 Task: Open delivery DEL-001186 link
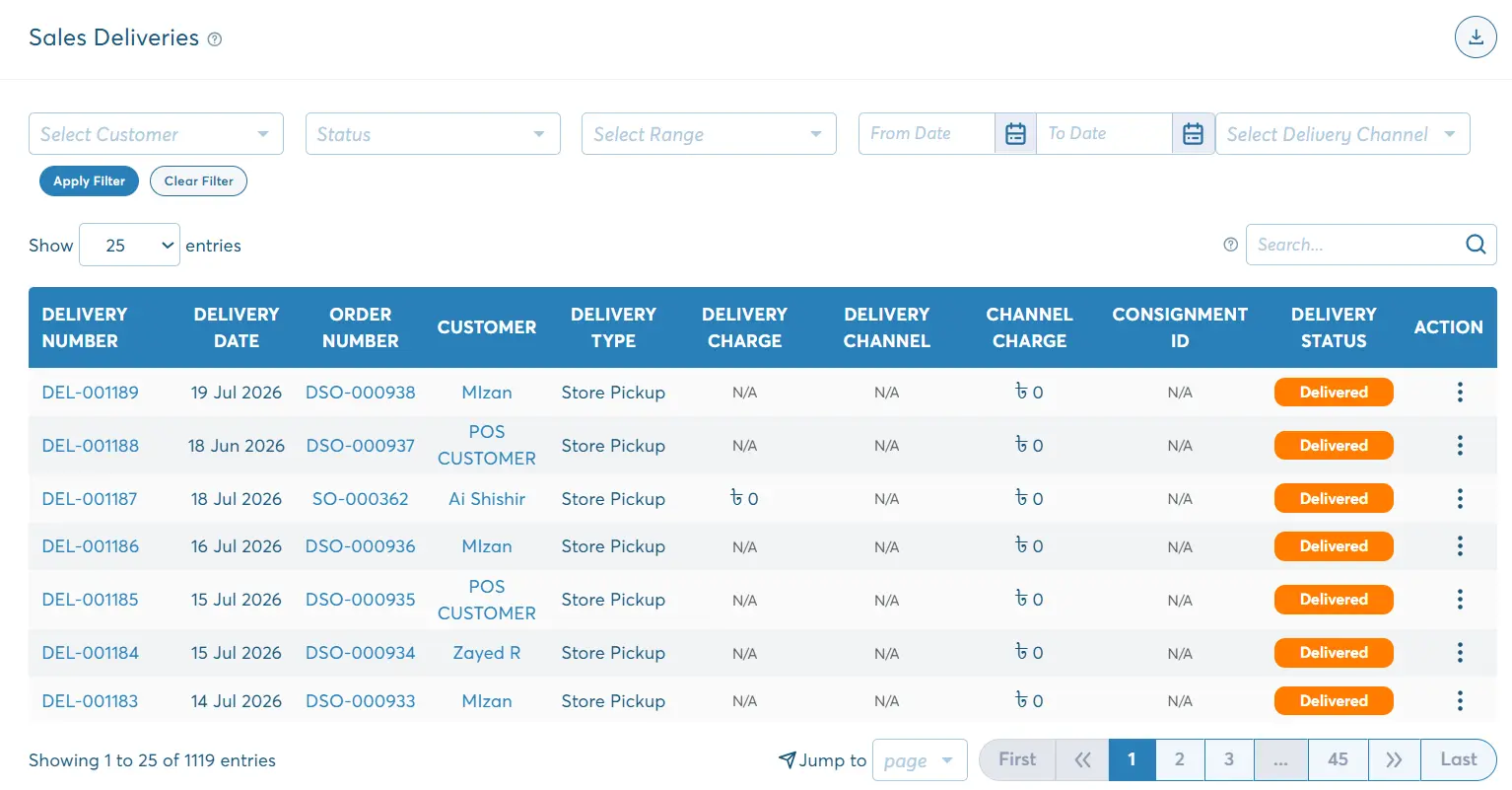tap(90, 546)
